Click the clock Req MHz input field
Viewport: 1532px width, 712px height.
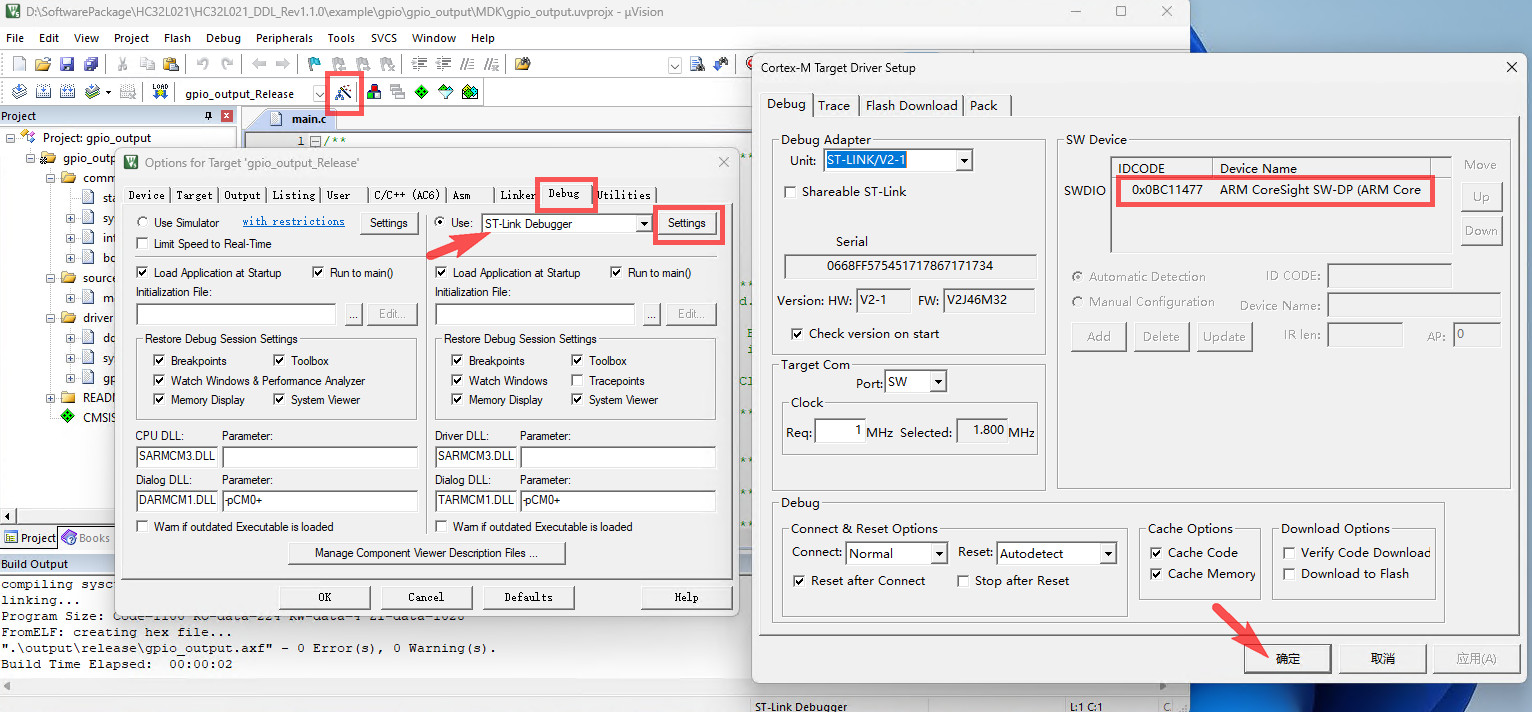click(840, 431)
